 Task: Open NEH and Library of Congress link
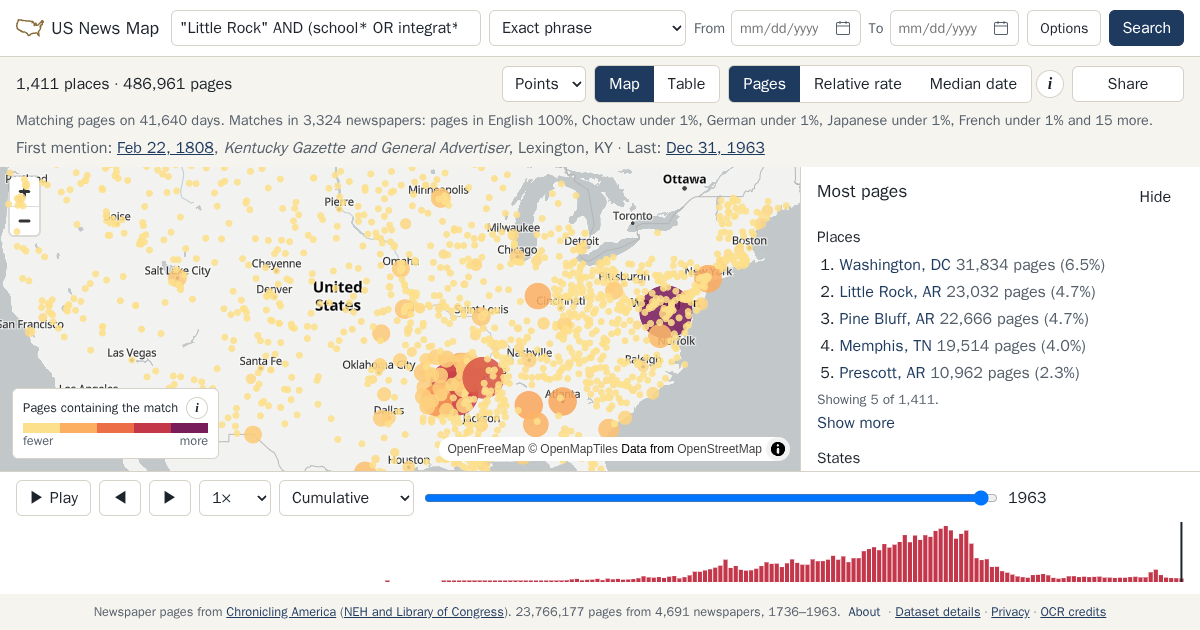coord(424,612)
